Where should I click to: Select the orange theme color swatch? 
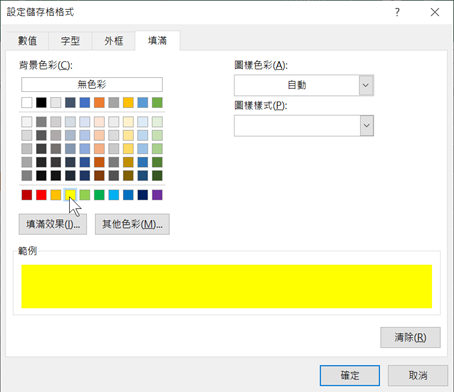(x=99, y=102)
